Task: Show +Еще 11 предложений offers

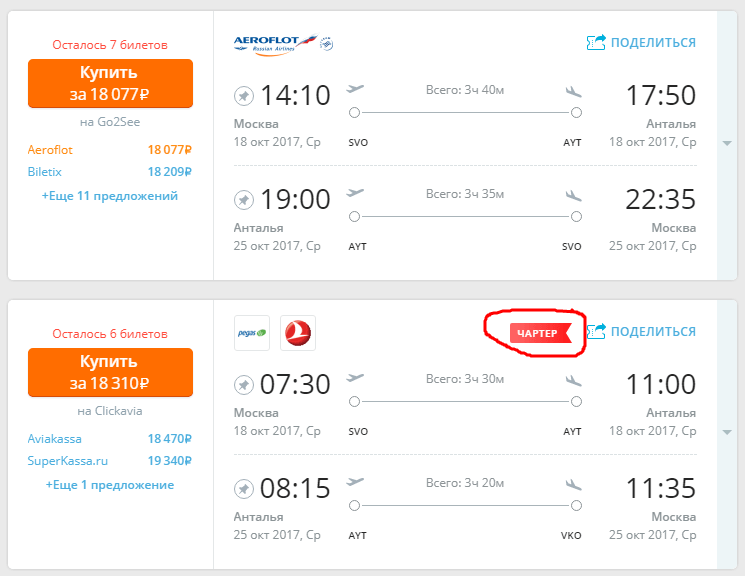Action: 110,196
